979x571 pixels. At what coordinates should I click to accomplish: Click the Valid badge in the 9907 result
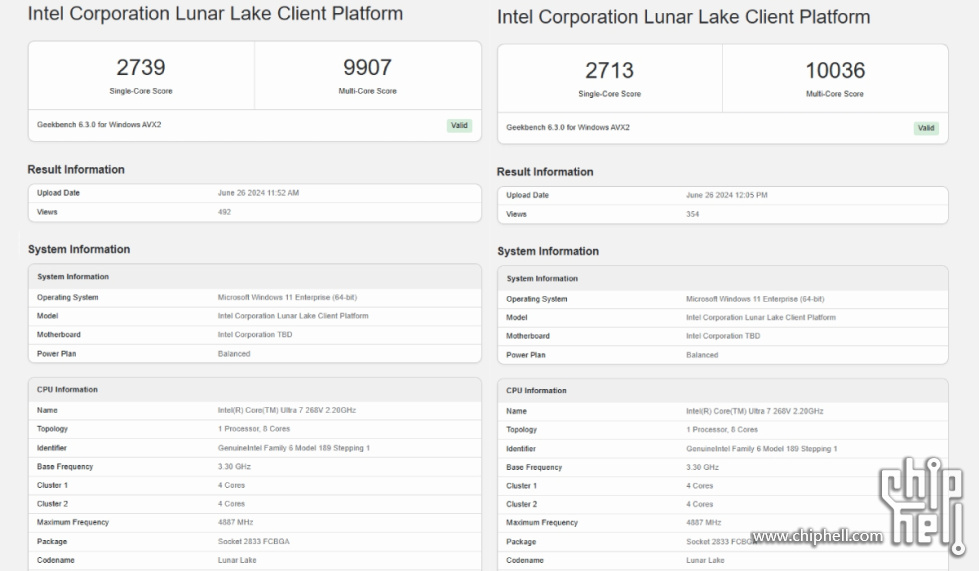point(460,125)
